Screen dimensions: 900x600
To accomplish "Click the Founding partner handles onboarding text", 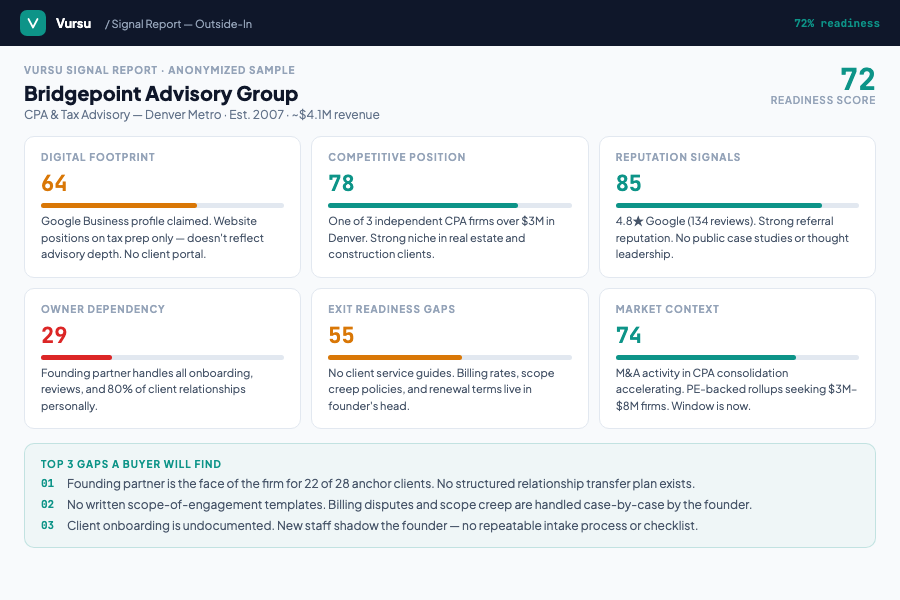I will pyautogui.click(x=147, y=389).
